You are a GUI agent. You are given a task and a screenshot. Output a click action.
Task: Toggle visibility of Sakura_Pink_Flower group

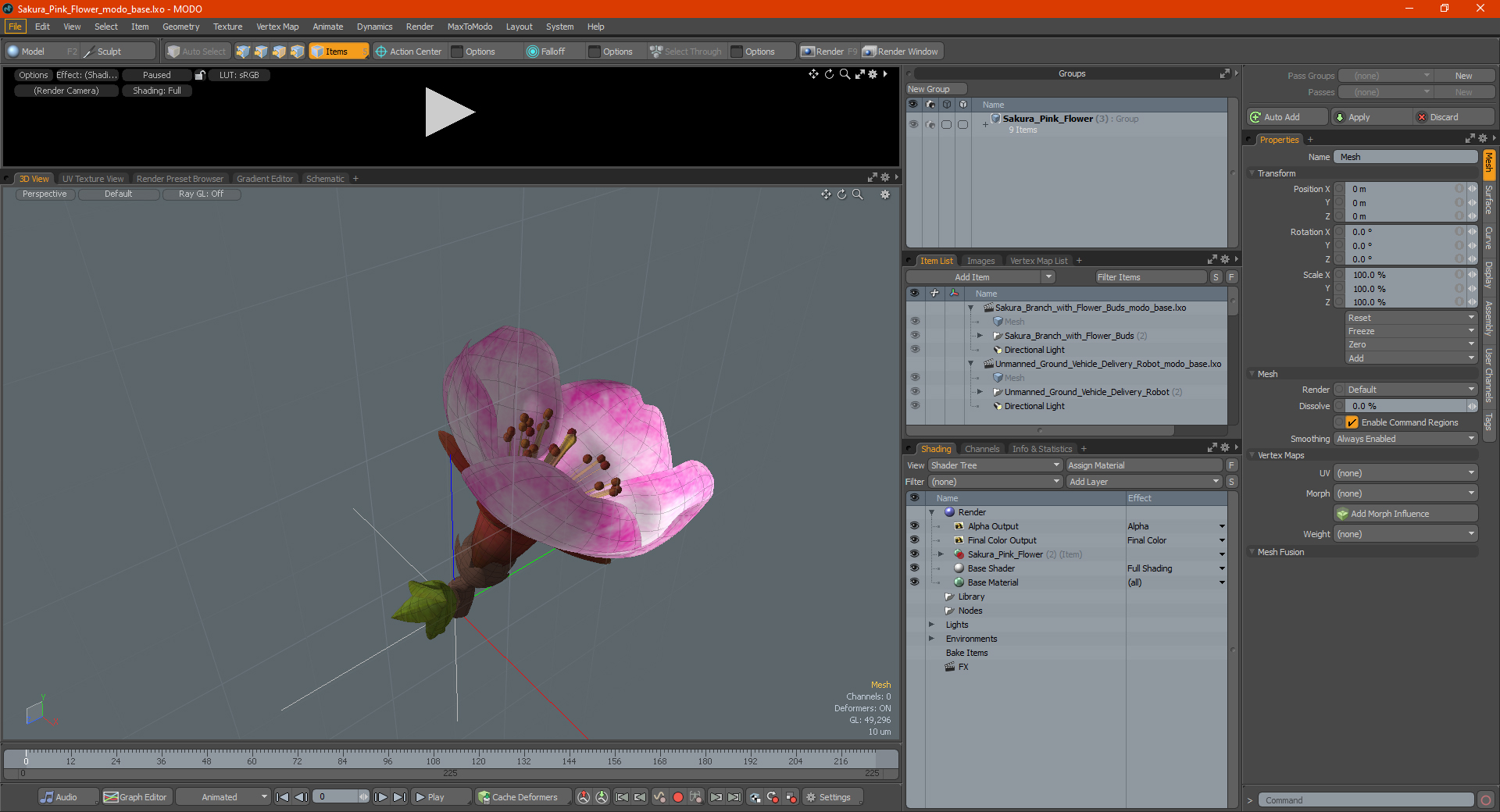[913, 124]
